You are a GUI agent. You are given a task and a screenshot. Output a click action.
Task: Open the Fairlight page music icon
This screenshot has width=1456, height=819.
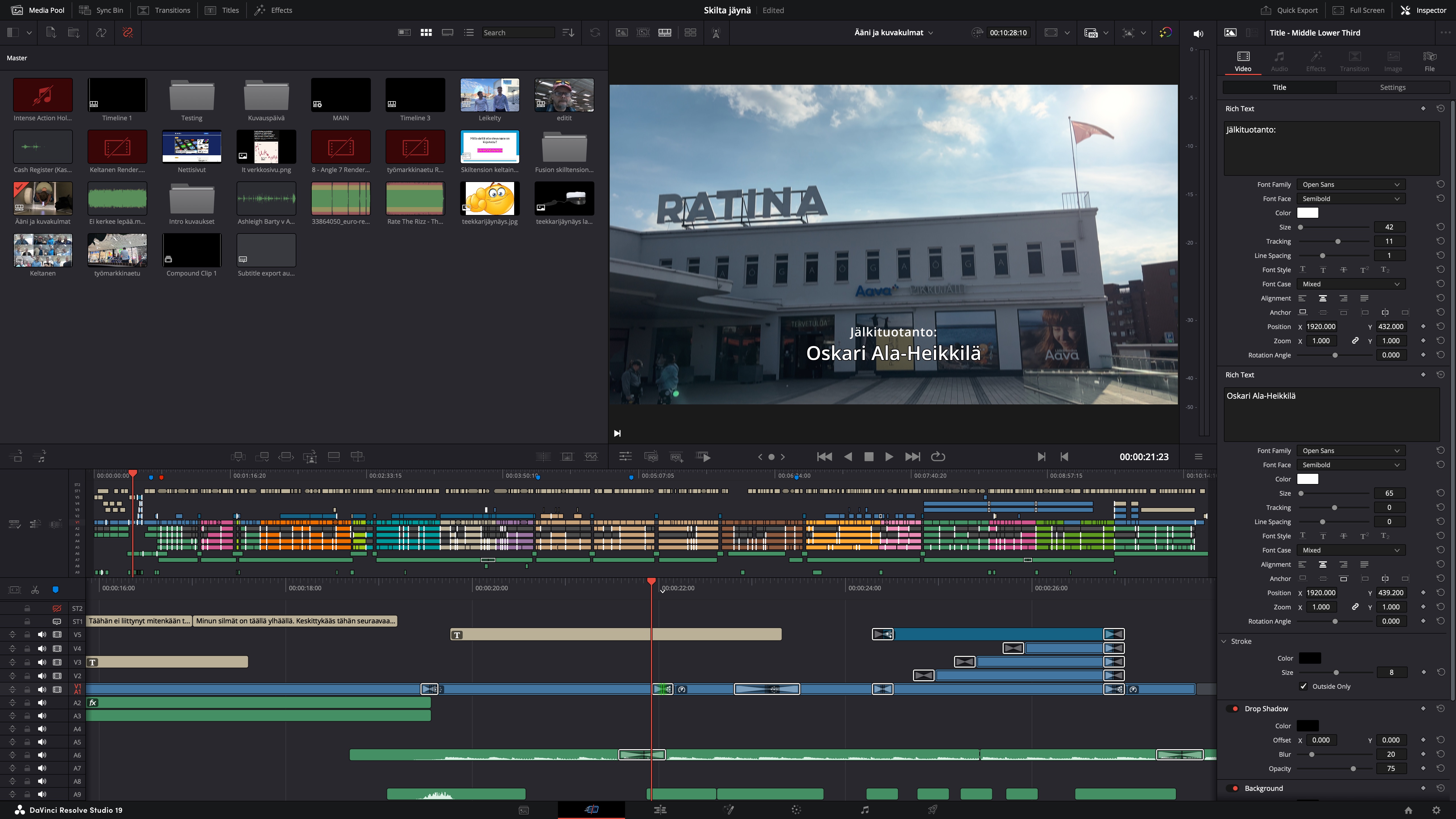click(864, 810)
